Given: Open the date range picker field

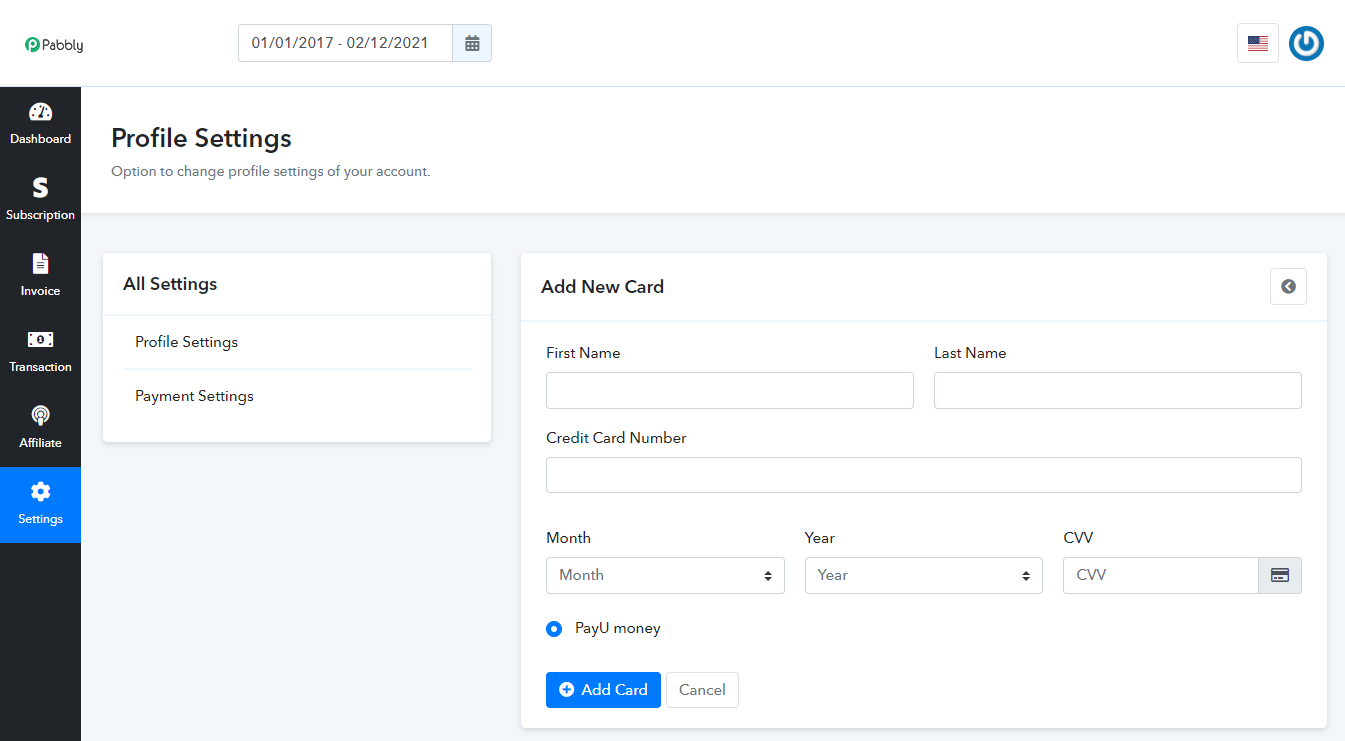Looking at the screenshot, I should [345, 43].
